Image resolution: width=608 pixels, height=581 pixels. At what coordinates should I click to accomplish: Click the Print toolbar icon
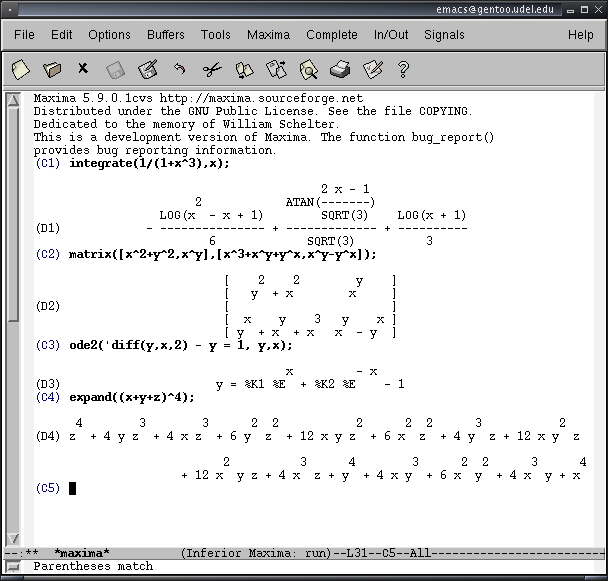point(340,69)
